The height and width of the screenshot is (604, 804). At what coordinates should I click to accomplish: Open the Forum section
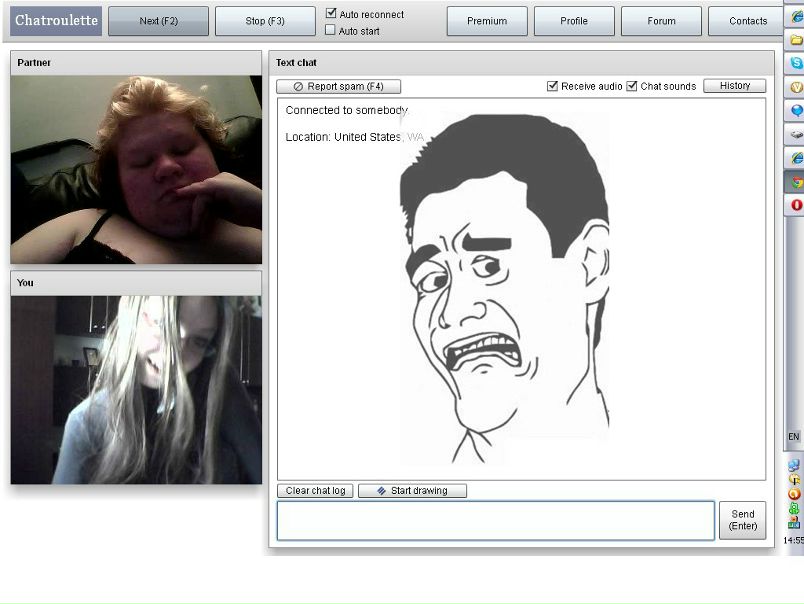click(661, 21)
